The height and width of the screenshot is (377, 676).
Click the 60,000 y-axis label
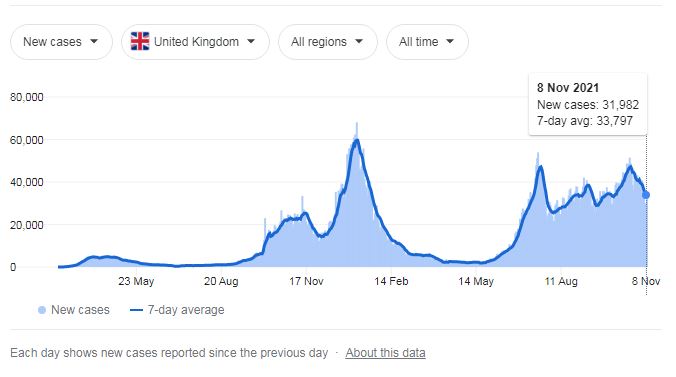(27, 140)
